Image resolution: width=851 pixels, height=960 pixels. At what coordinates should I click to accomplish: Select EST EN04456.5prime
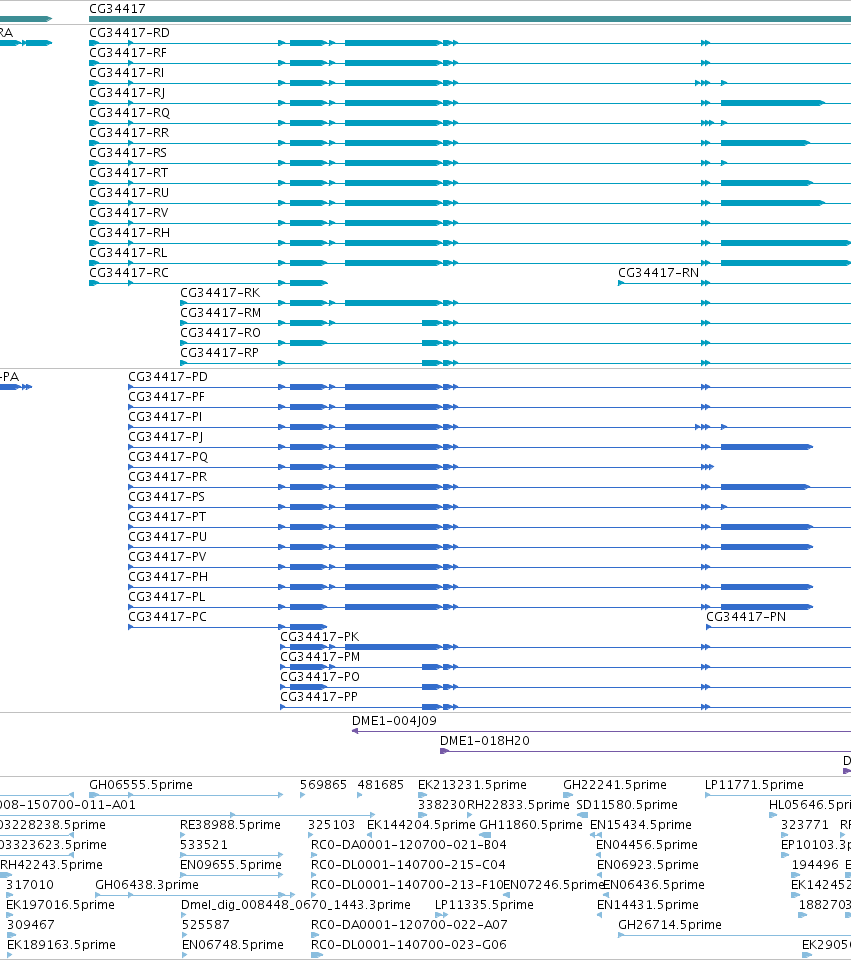point(647,845)
